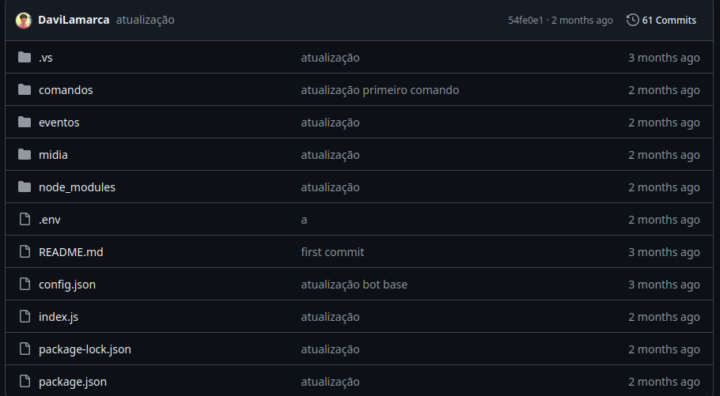
Task: Open commit hash 54fe0e1
Action: pos(525,20)
